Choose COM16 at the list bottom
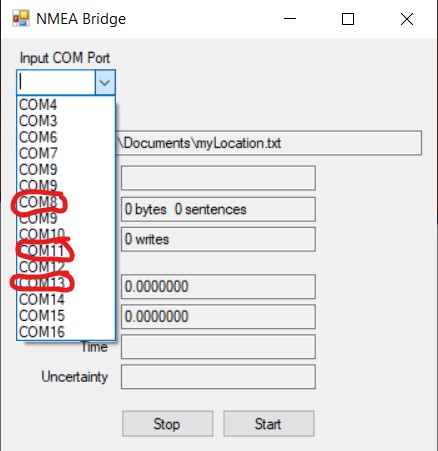The width and height of the screenshot is (438, 451). (x=66, y=332)
